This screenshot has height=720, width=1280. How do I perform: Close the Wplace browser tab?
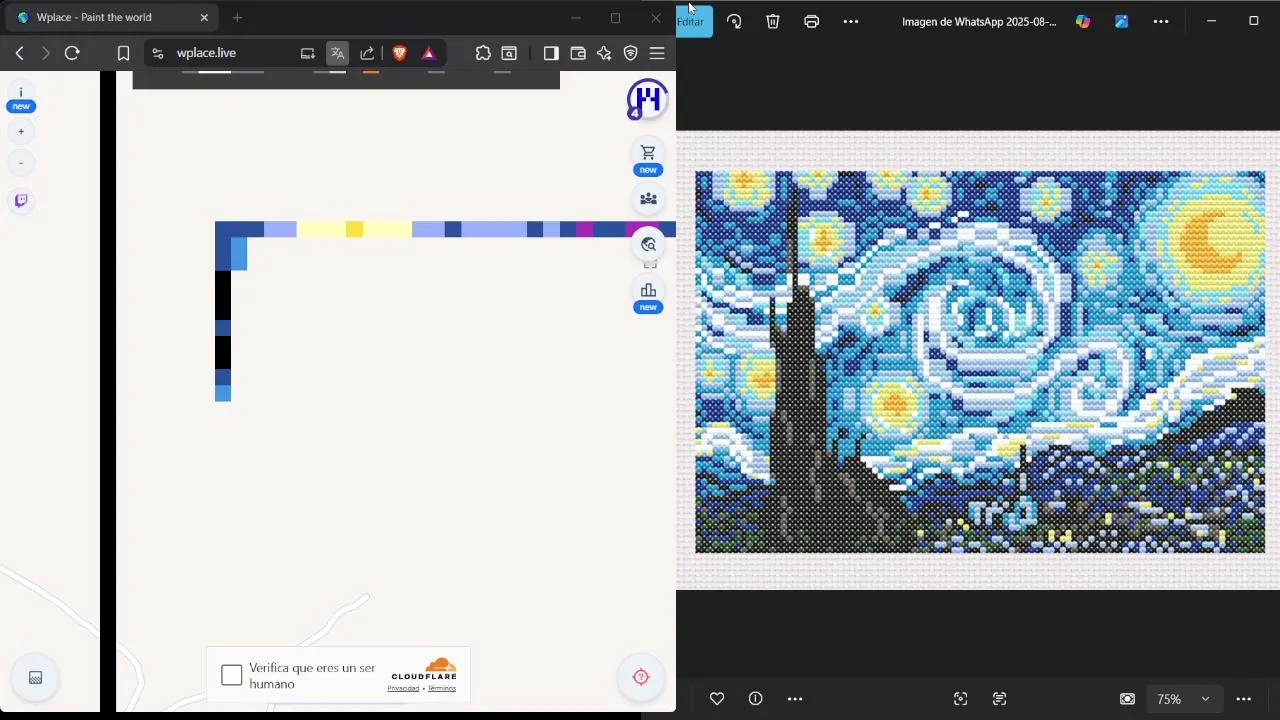click(x=204, y=18)
